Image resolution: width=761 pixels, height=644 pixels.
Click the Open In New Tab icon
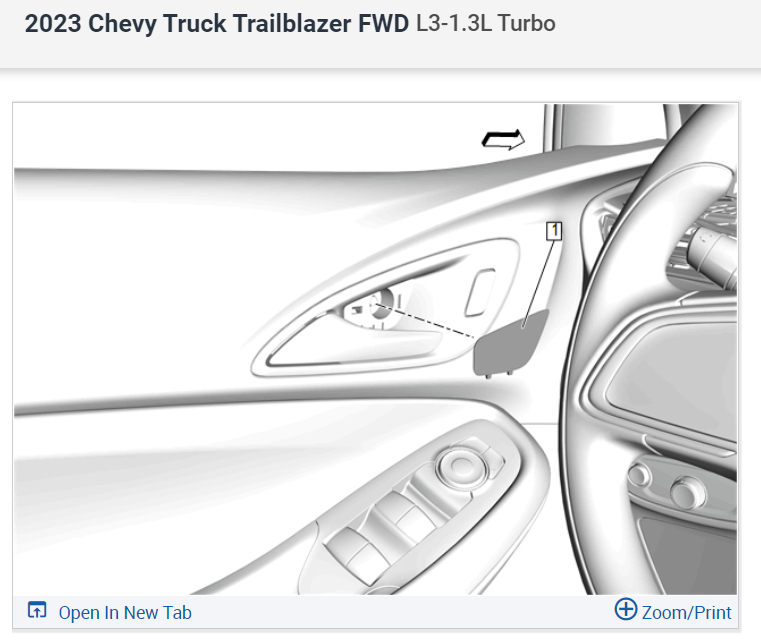click(x=37, y=610)
